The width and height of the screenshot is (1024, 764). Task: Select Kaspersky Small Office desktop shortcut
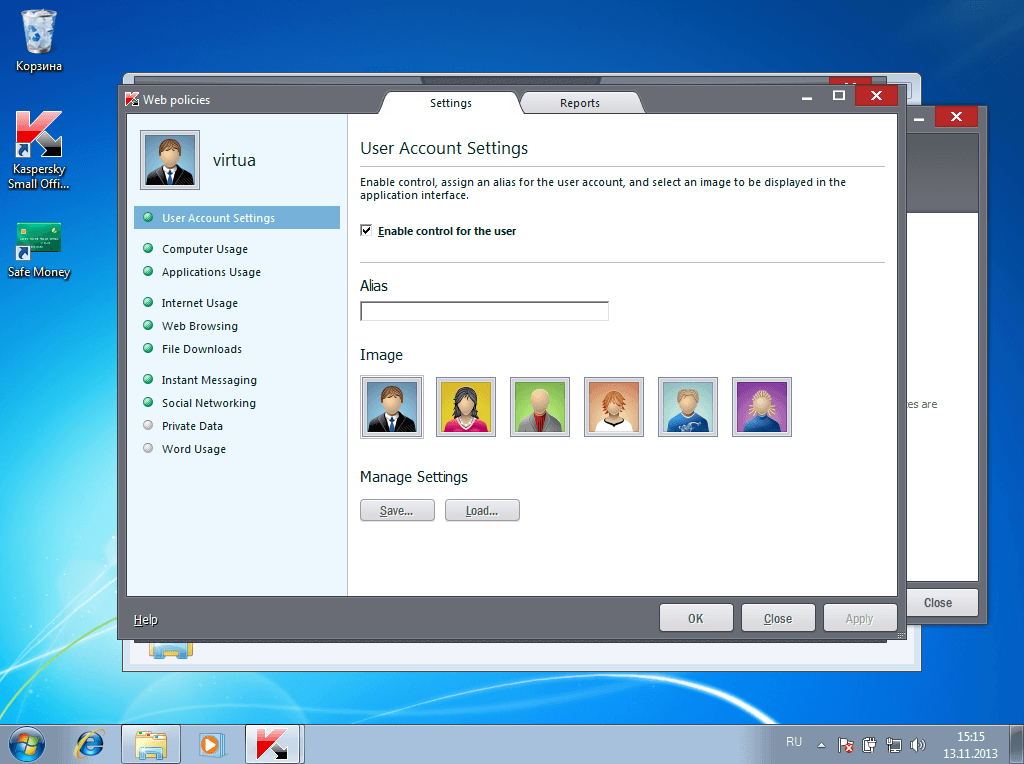coord(39,150)
